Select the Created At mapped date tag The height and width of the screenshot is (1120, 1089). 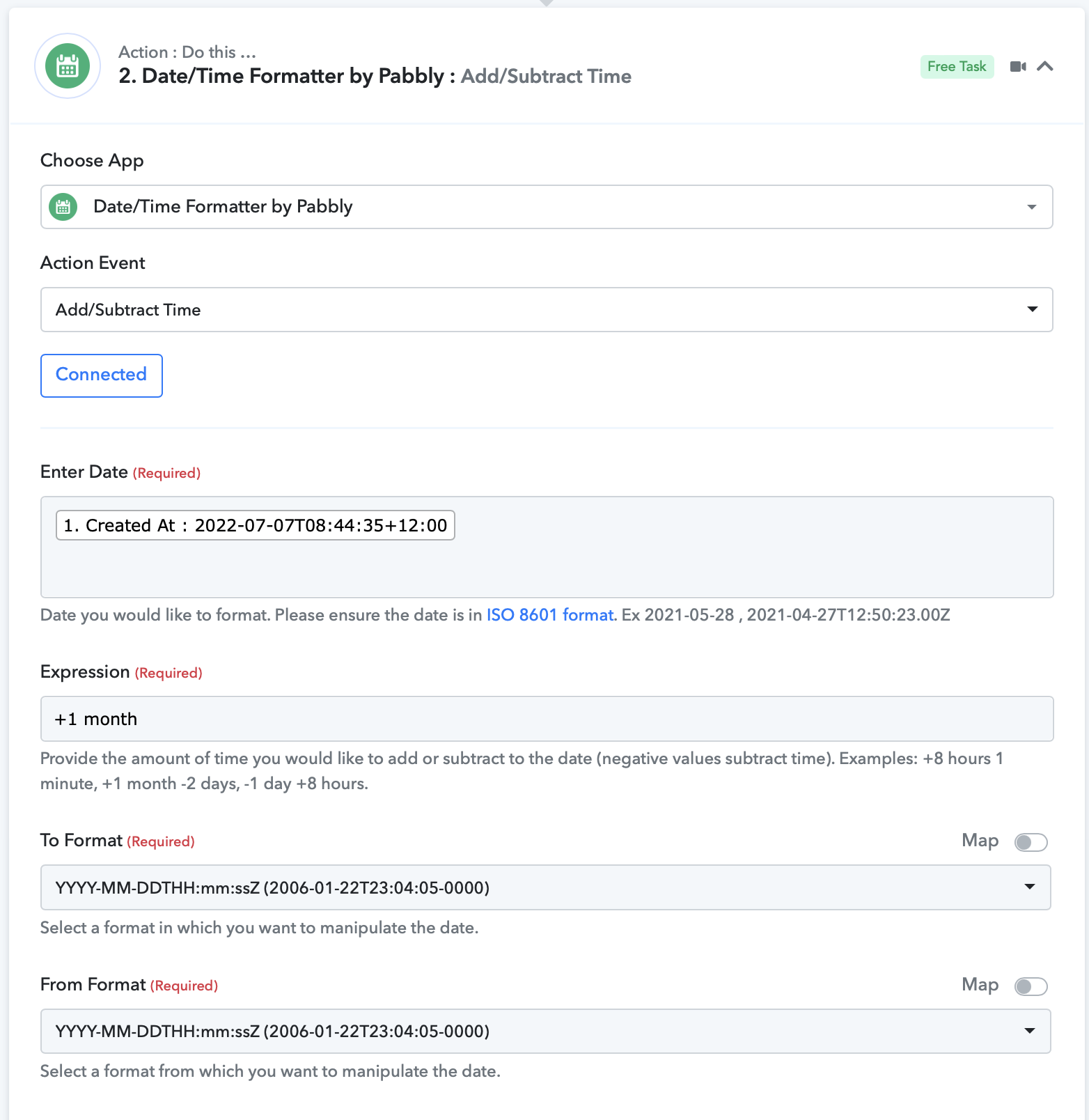pyautogui.click(x=256, y=525)
